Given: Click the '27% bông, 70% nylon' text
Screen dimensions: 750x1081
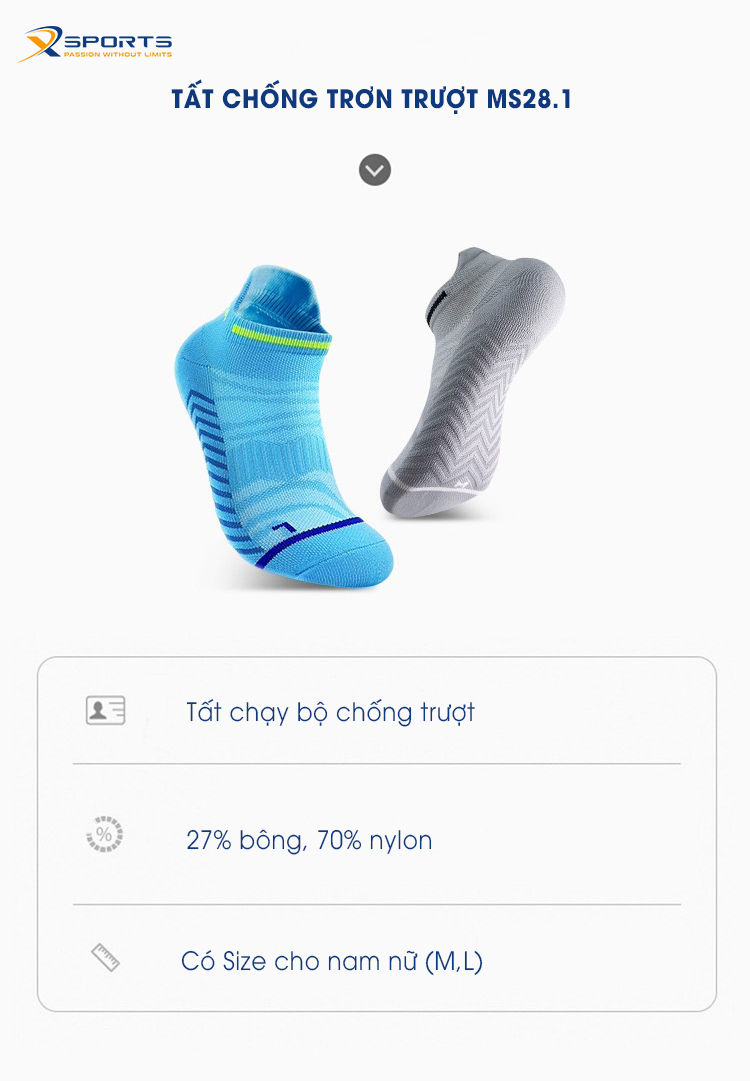Looking at the screenshot, I should click(x=309, y=840).
